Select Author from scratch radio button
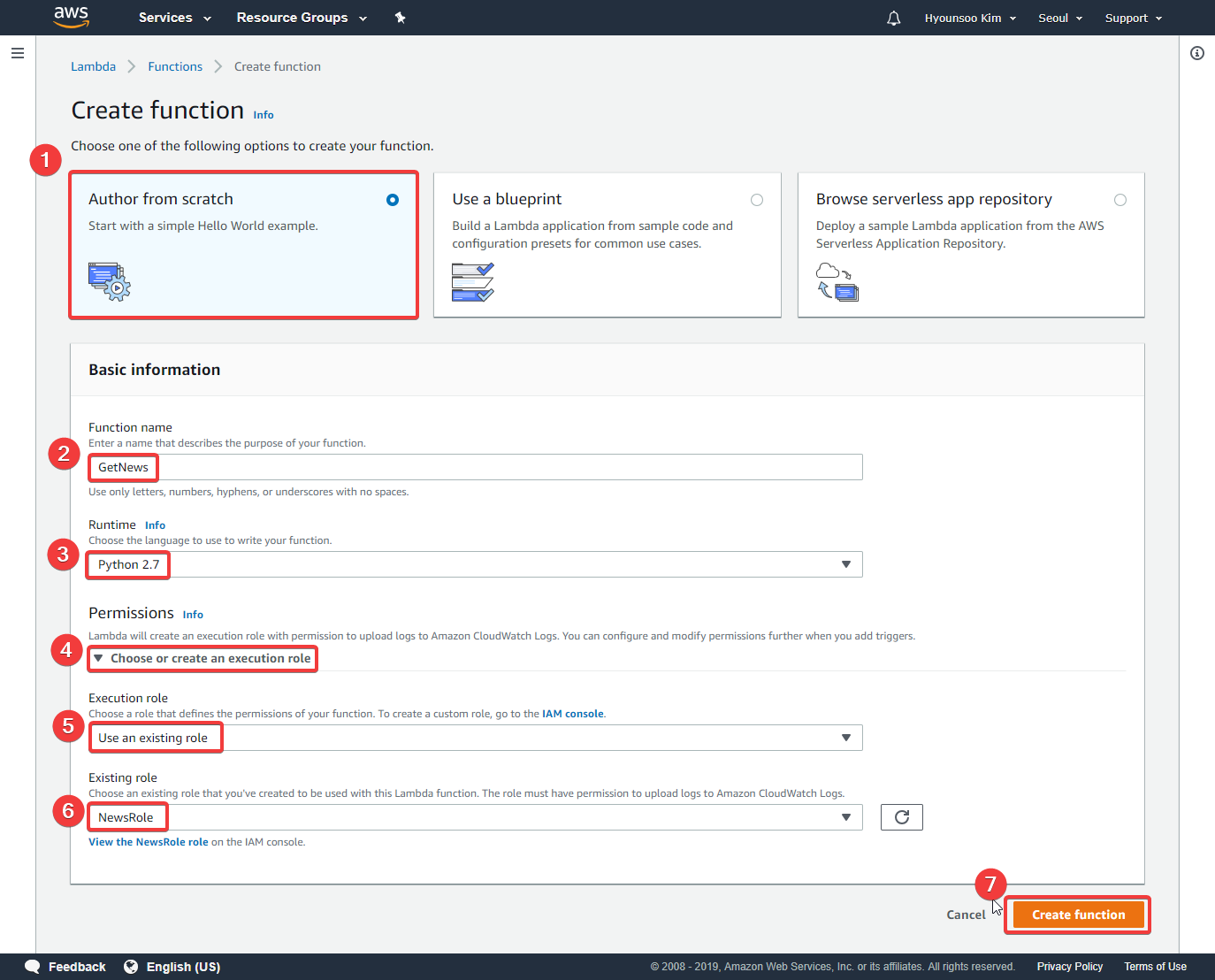 pos(393,200)
